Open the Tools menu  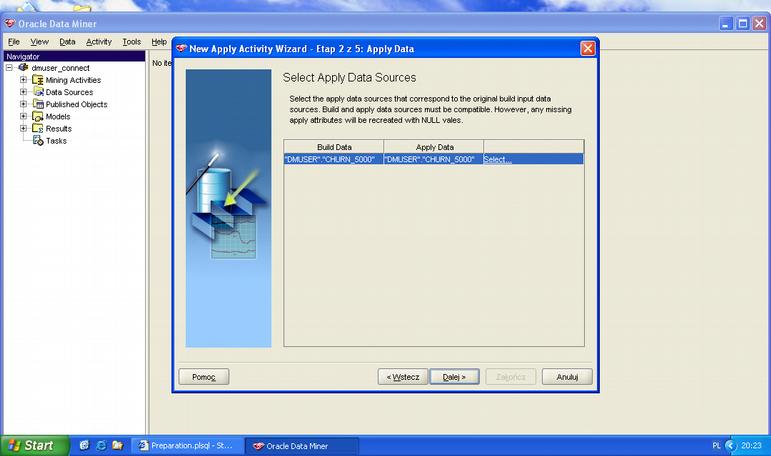click(131, 42)
